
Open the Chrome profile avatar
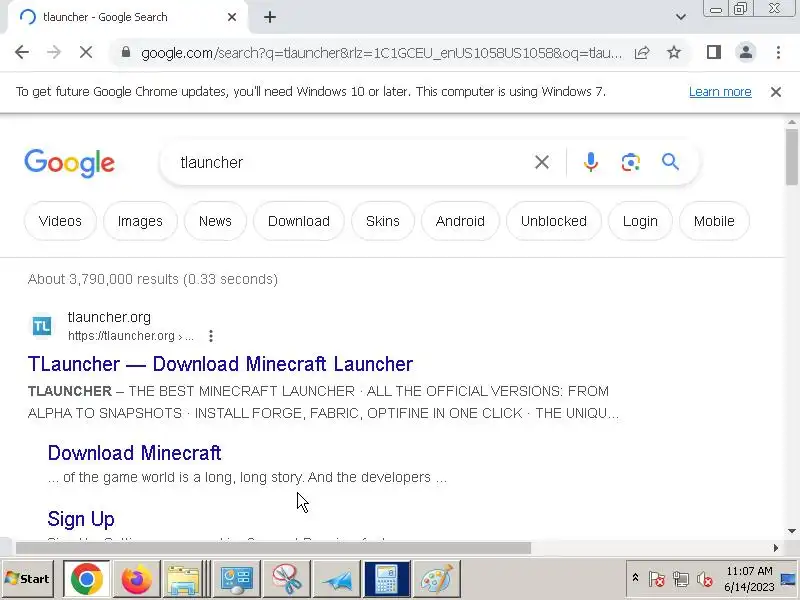(745, 52)
